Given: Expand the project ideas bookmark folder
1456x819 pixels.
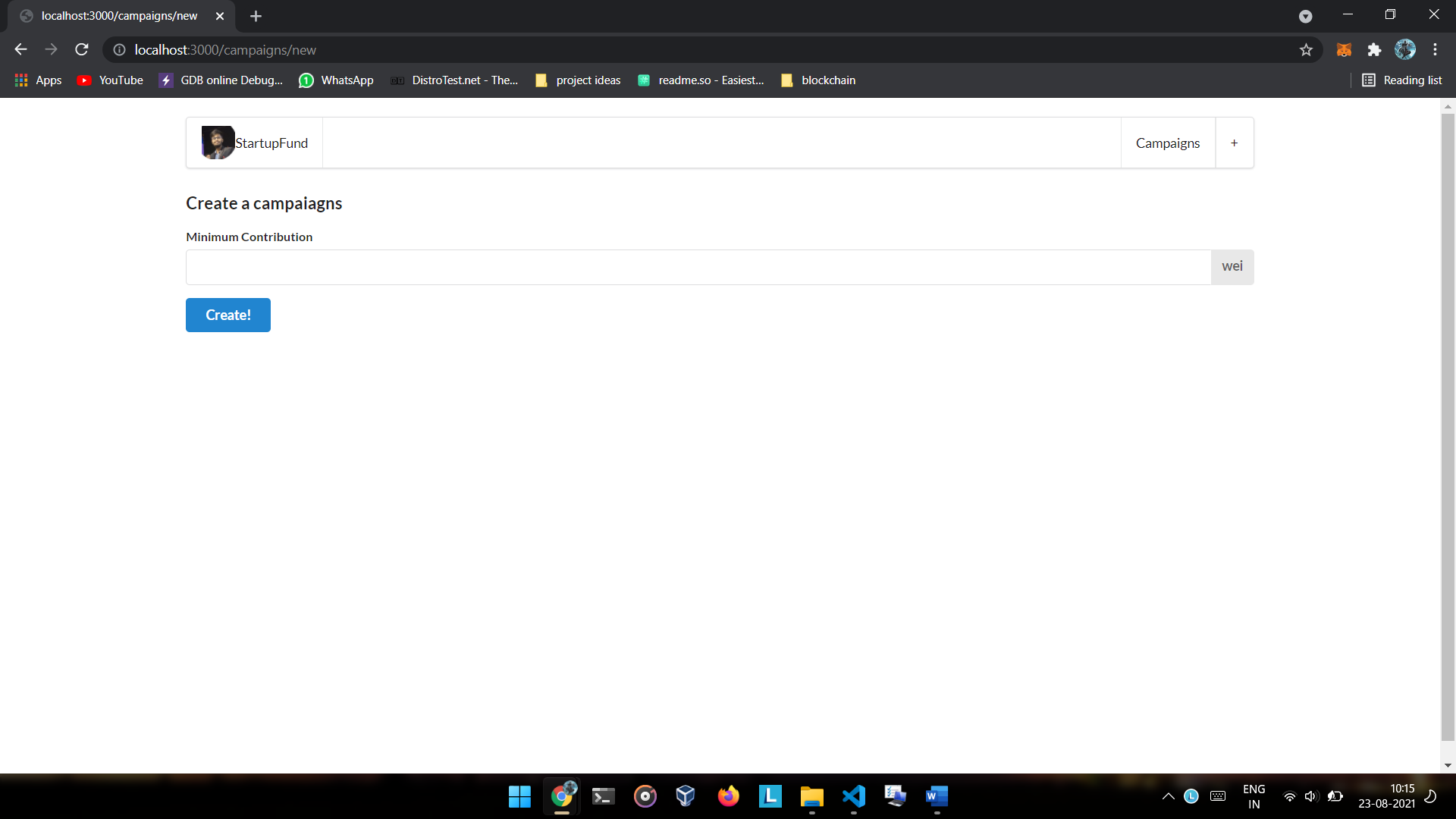Looking at the screenshot, I should click(578, 80).
